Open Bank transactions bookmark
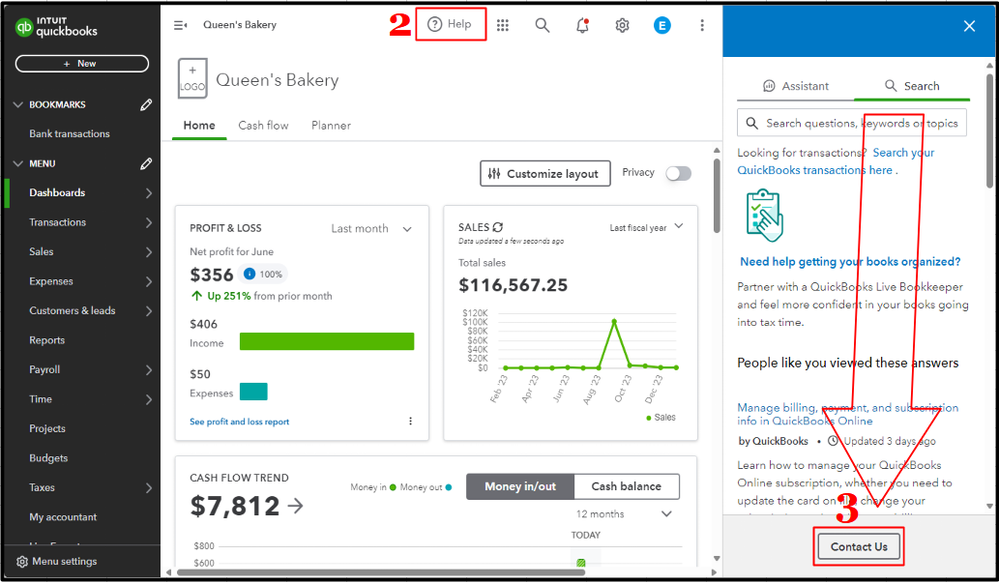This screenshot has height=582, width=999. coord(69,134)
